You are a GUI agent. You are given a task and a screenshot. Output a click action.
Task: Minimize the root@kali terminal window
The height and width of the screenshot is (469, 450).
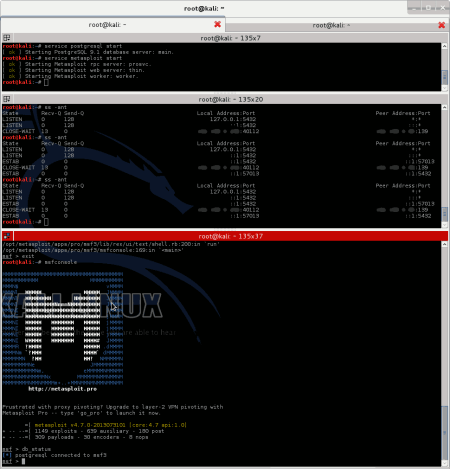(414, 8)
